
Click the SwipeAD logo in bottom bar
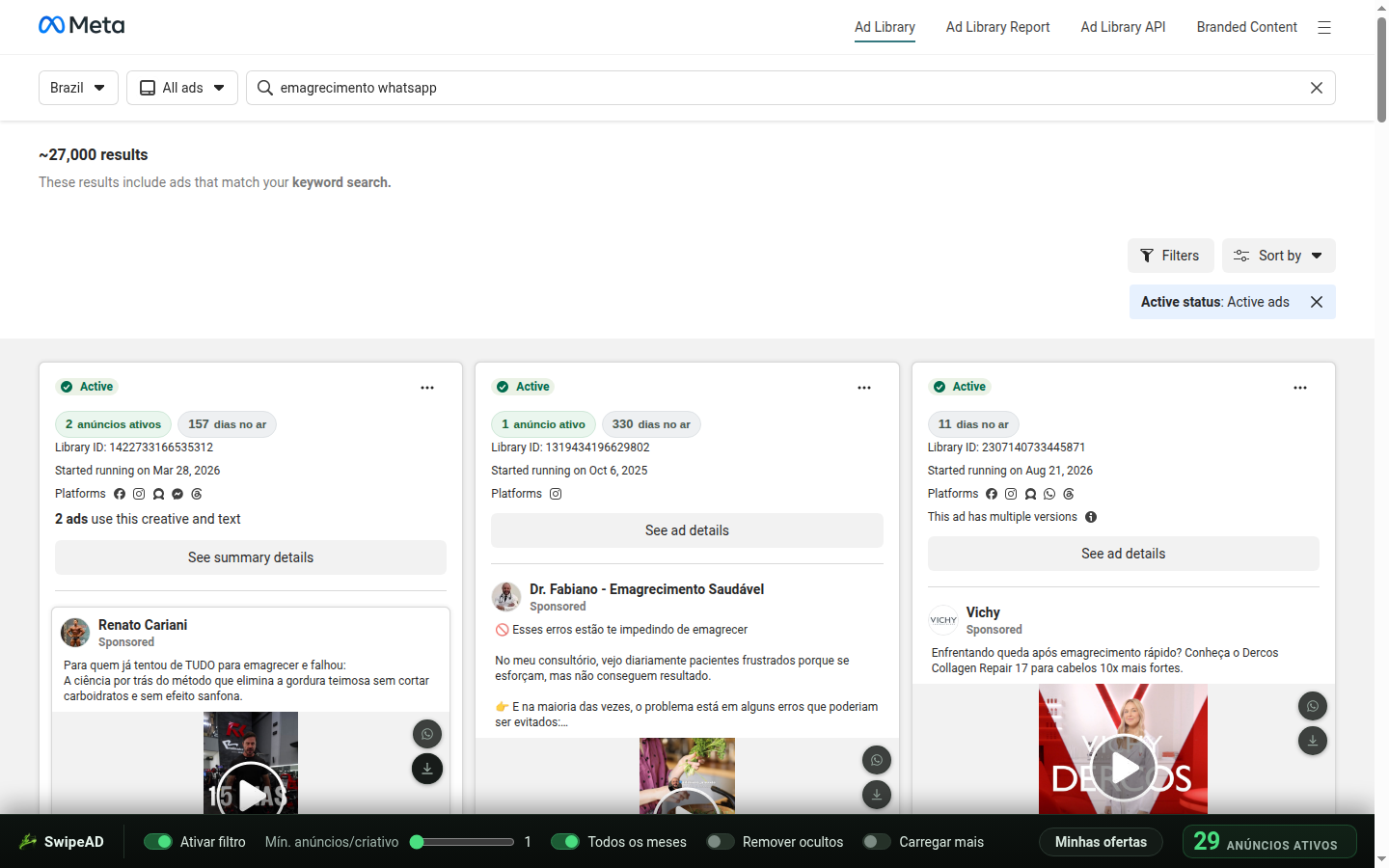point(61,842)
